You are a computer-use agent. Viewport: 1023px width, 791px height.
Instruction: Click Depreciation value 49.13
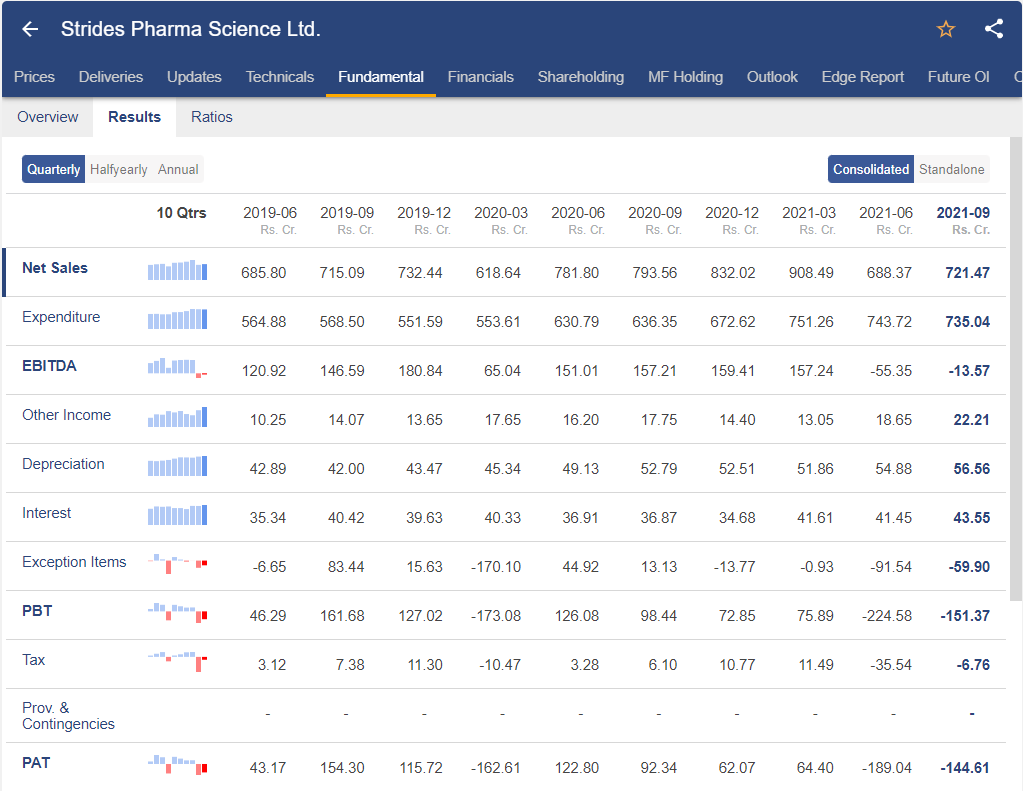tap(581, 469)
